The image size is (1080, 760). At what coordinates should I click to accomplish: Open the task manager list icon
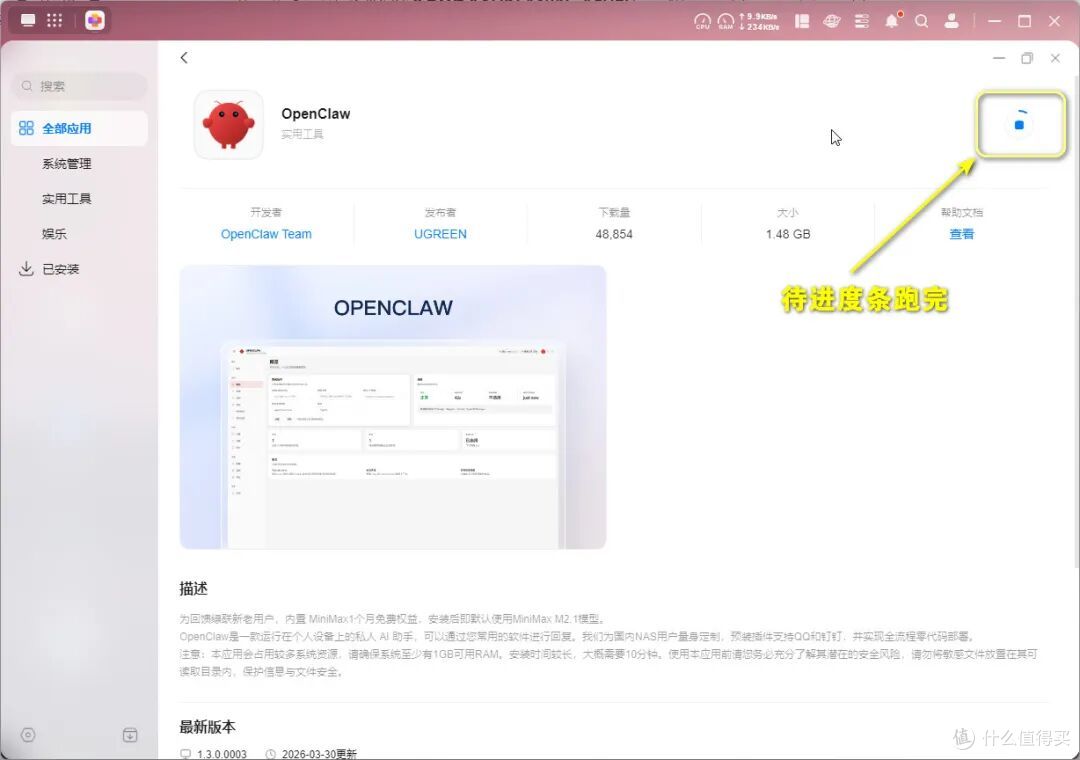click(x=862, y=21)
